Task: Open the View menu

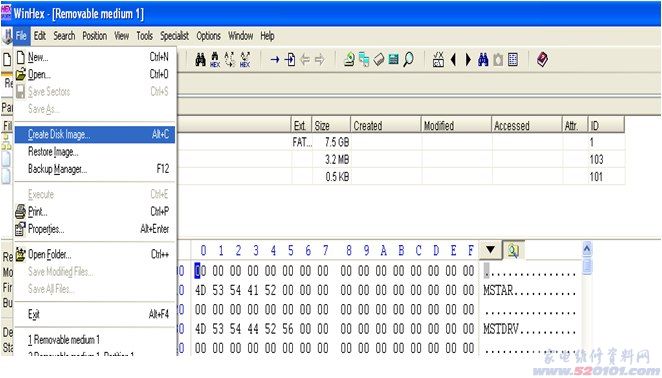Action: click(x=122, y=36)
